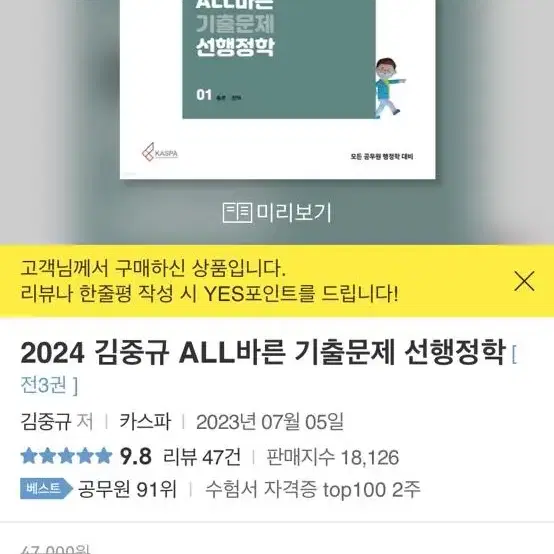Image resolution: width=554 pixels, height=554 pixels.
Task: Open the 미리보기 book preview
Action: coord(277,212)
